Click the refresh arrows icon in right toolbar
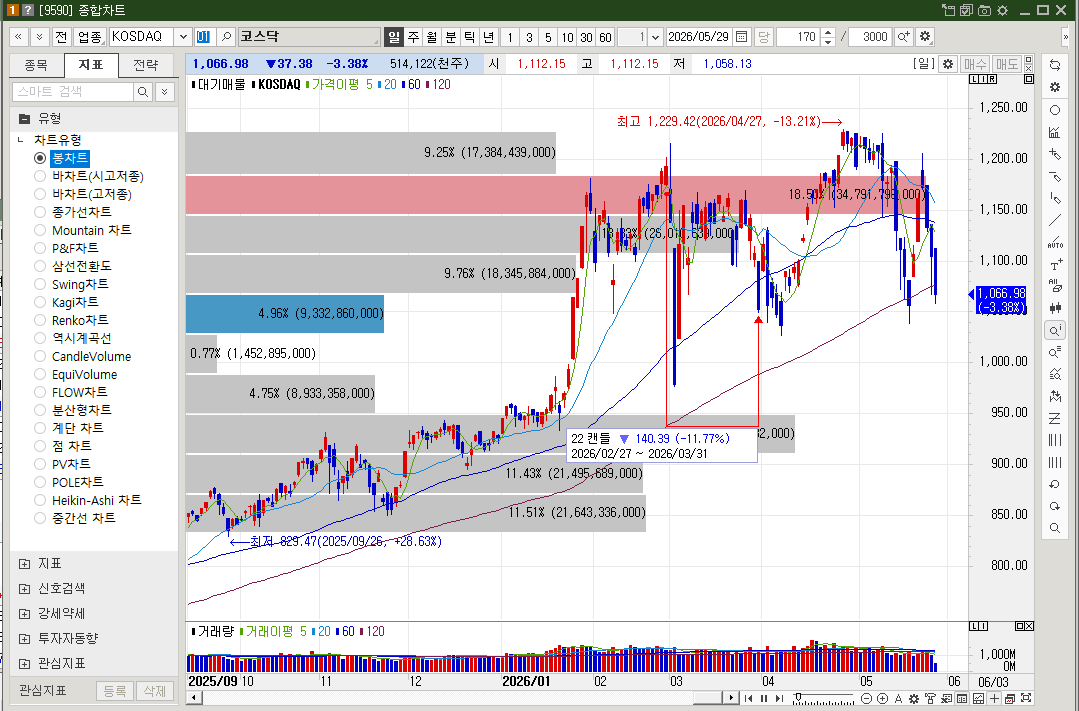This screenshot has height=711, width=1079. [1054, 65]
